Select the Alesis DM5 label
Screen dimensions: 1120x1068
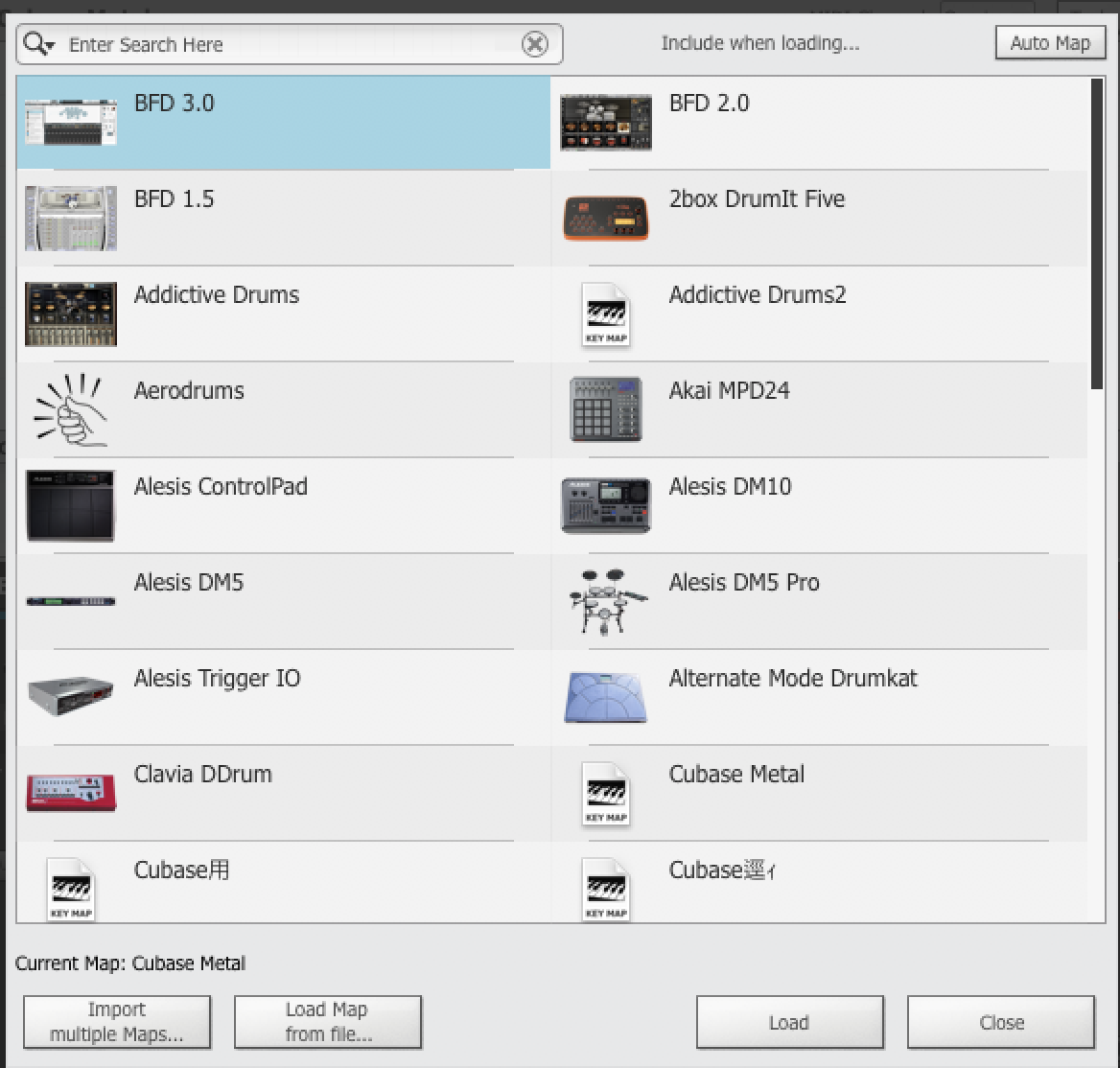pos(189,582)
